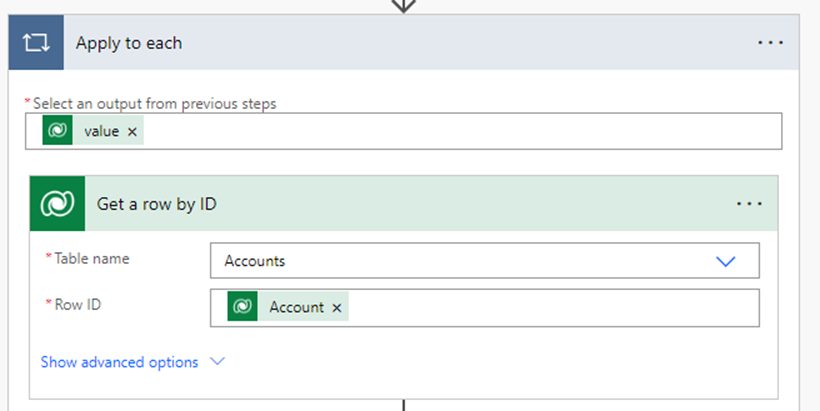Click the Dataverse icon on Account token
The width and height of the screenshot is (820, 411).
pyautogui.click(x=243, y=308)
